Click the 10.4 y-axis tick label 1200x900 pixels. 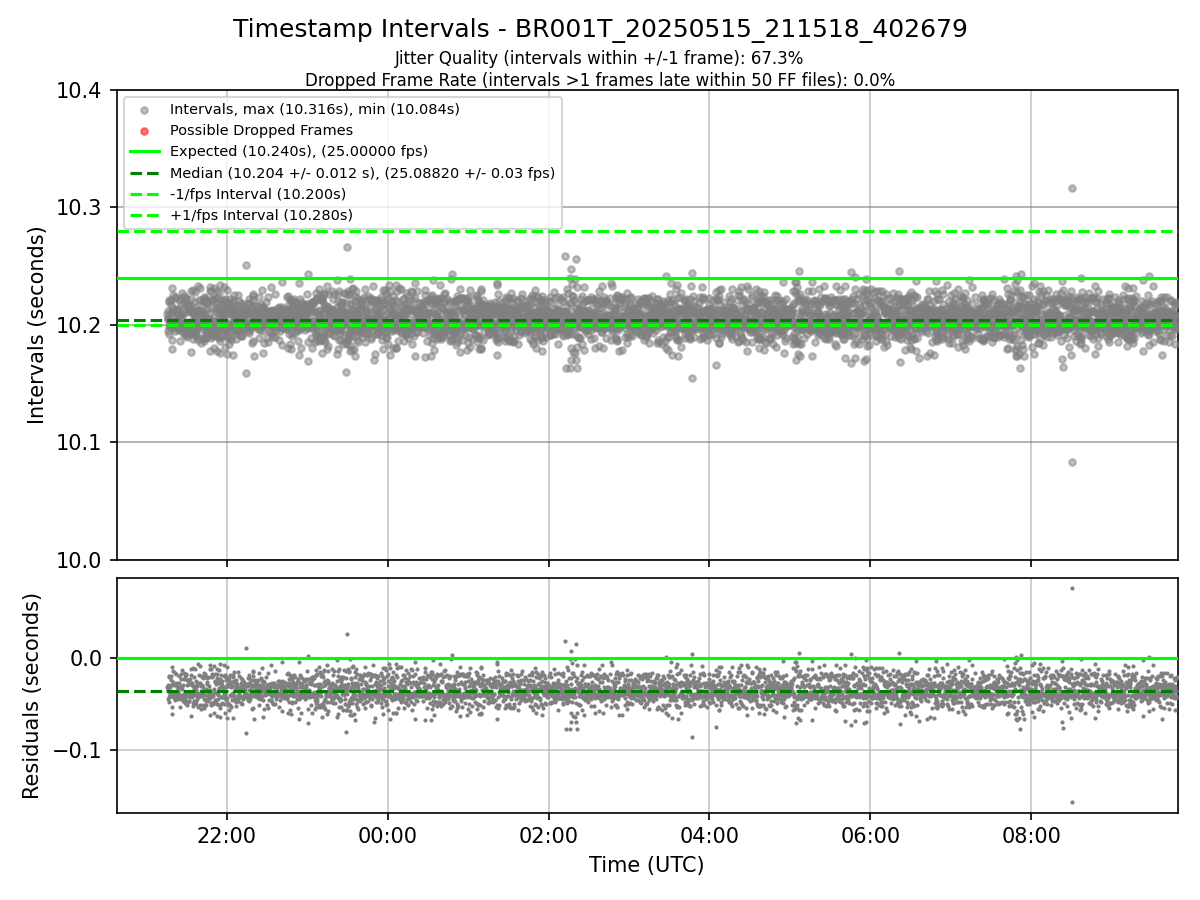pyautogui.click(x=79, y=91)
